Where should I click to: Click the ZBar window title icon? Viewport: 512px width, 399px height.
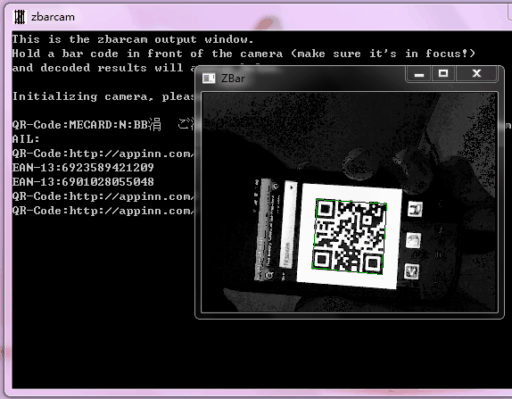point(209,78)
